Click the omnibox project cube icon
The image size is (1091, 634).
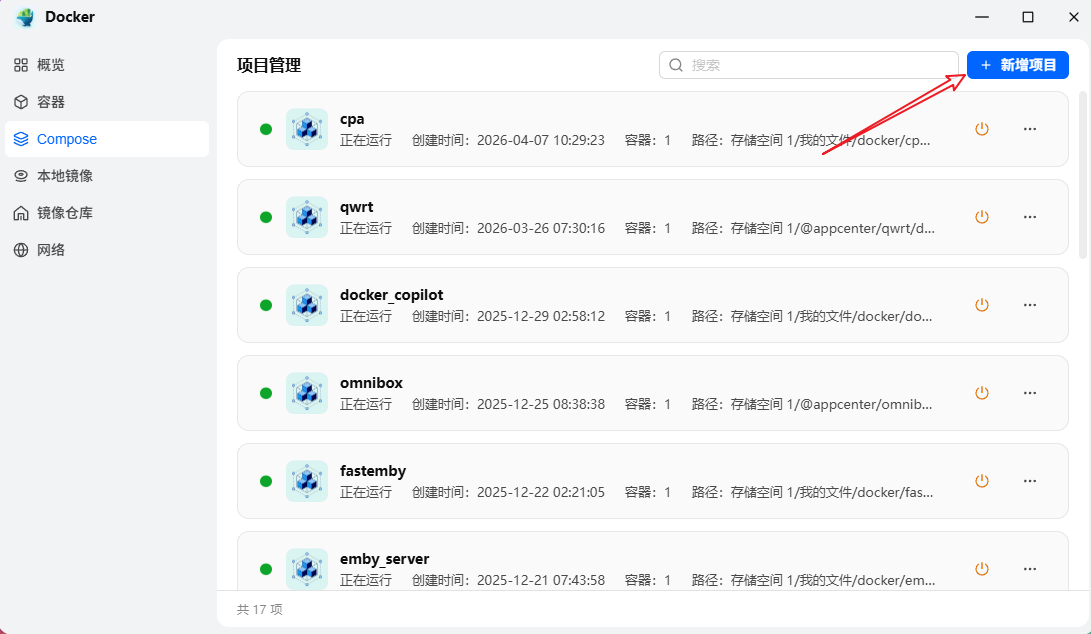point(307,393)
